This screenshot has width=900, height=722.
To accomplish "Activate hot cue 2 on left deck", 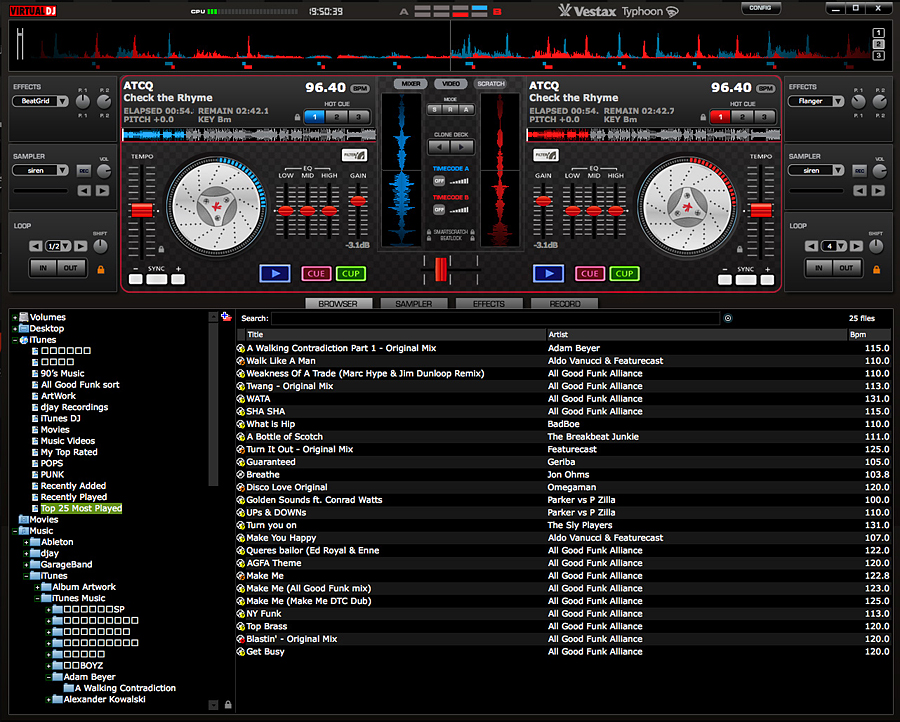I will coord(337,117).
